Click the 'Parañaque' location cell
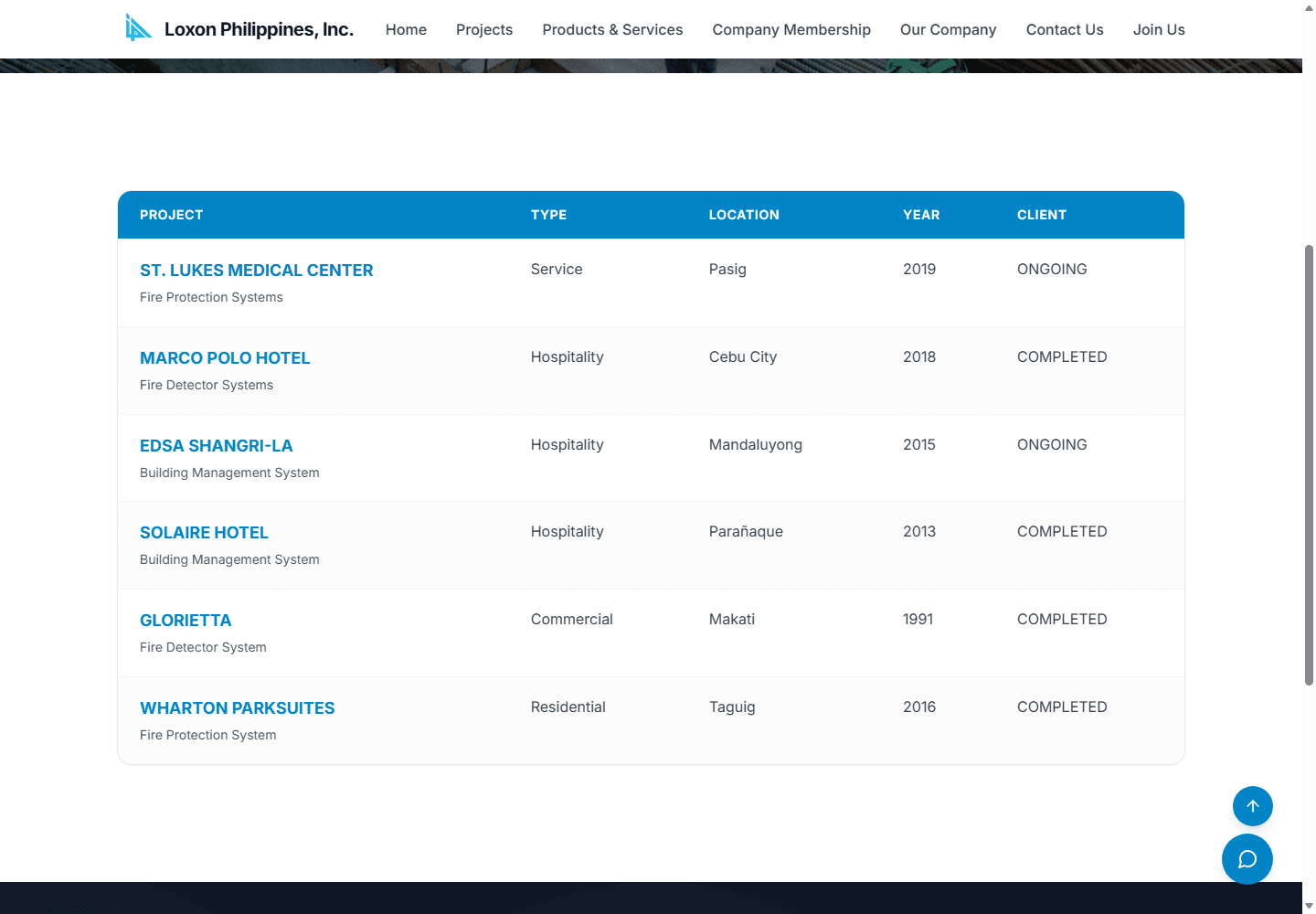This screenshot has height=914, width=1316. [746, 531]
